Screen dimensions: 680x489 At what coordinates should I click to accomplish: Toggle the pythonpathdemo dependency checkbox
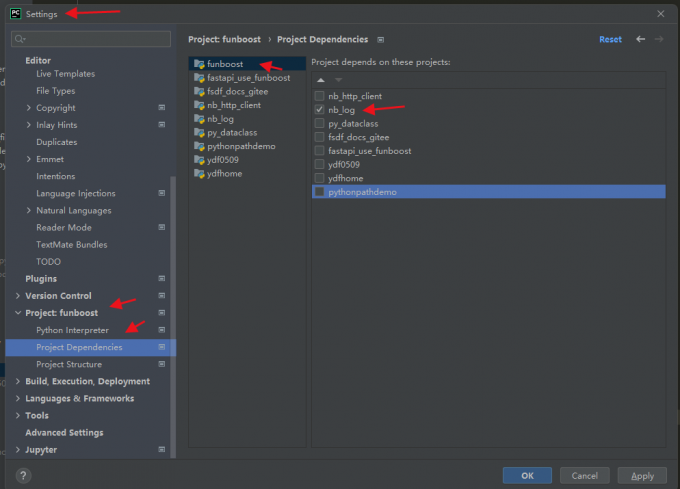(320, 192)
